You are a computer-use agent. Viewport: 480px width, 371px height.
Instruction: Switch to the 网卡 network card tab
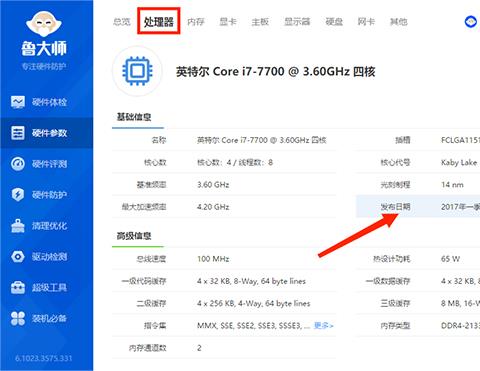pyautogui.click(x=366, y=22)
